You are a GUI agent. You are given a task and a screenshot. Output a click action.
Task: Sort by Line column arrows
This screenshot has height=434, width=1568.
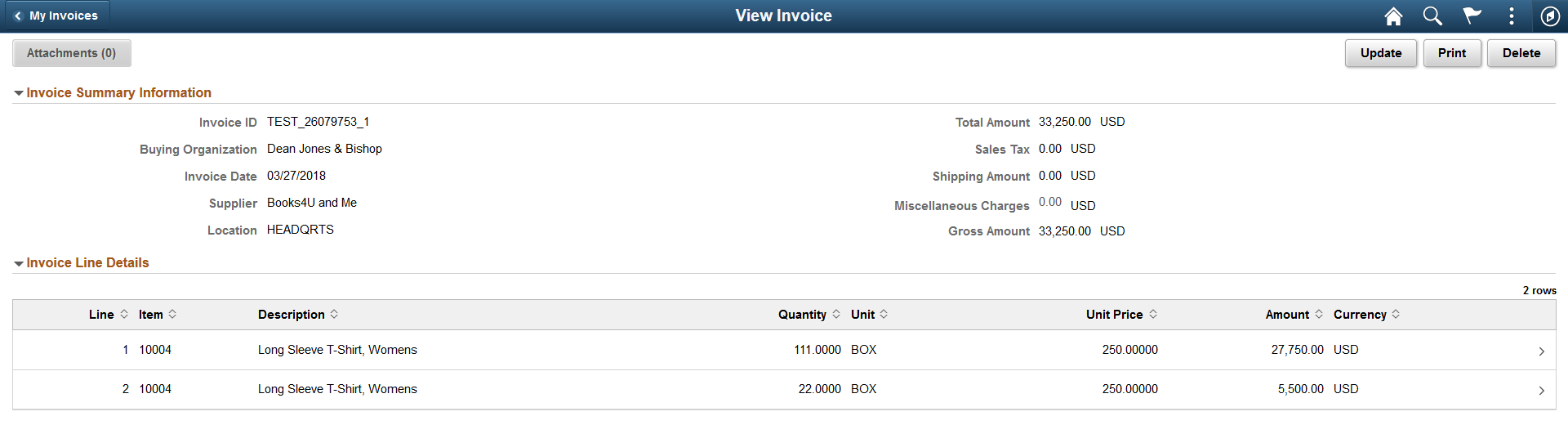click(x=124, y=314)
